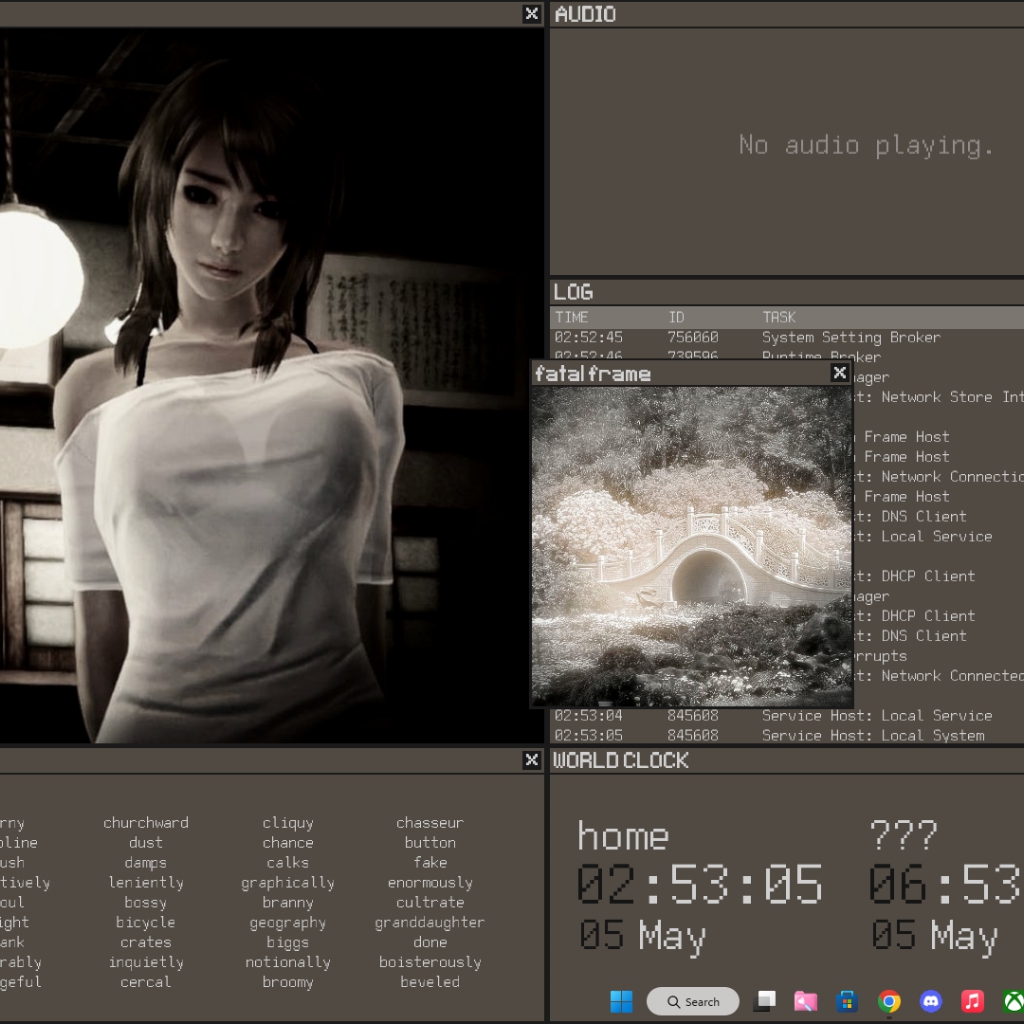Screen dimensions: 1024x1024
Task: Click the word 'granddaughter'
Action: click(x=430, y=922)
